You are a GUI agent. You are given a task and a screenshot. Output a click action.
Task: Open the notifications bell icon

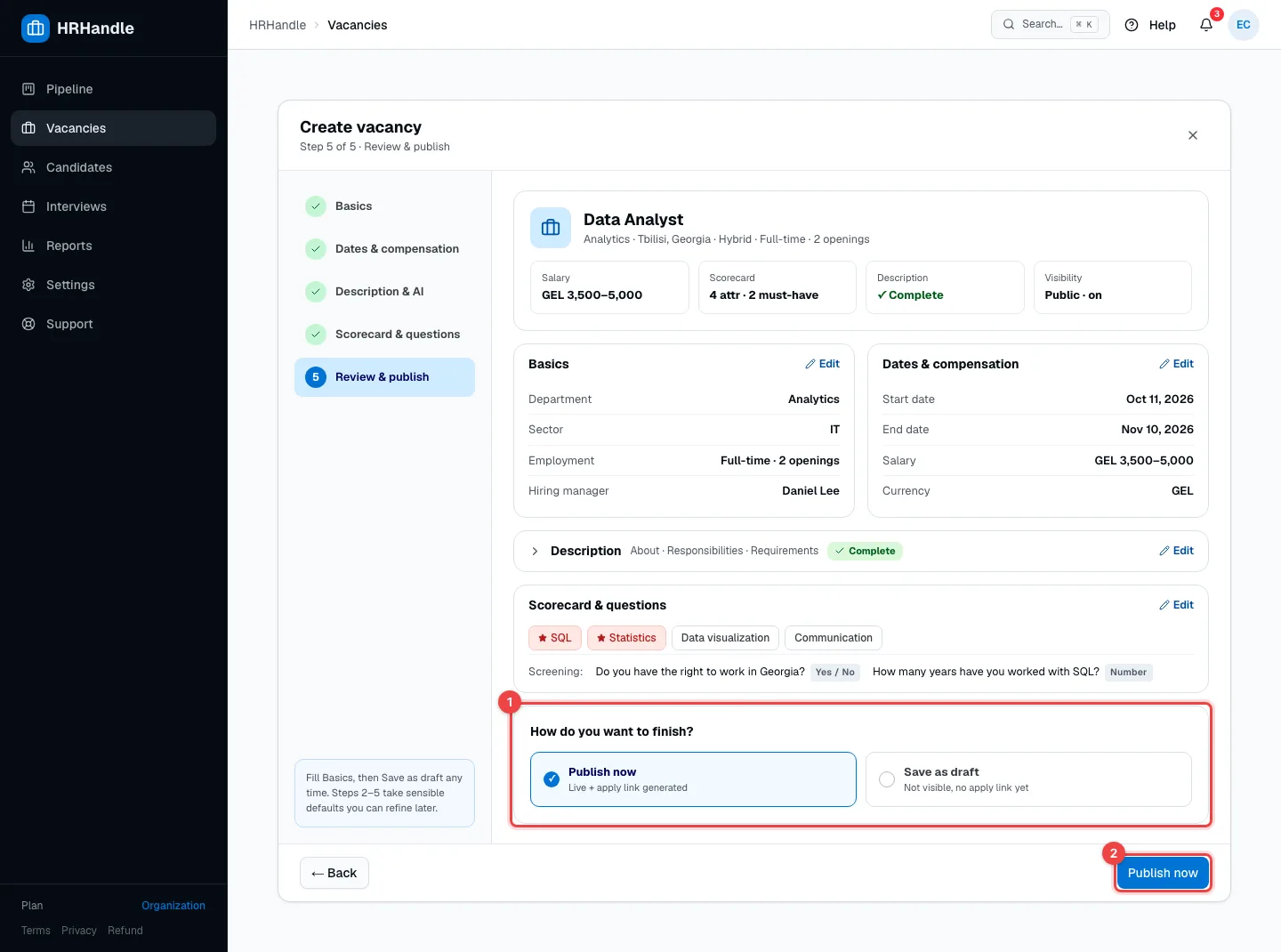[x=1206, y=25]
